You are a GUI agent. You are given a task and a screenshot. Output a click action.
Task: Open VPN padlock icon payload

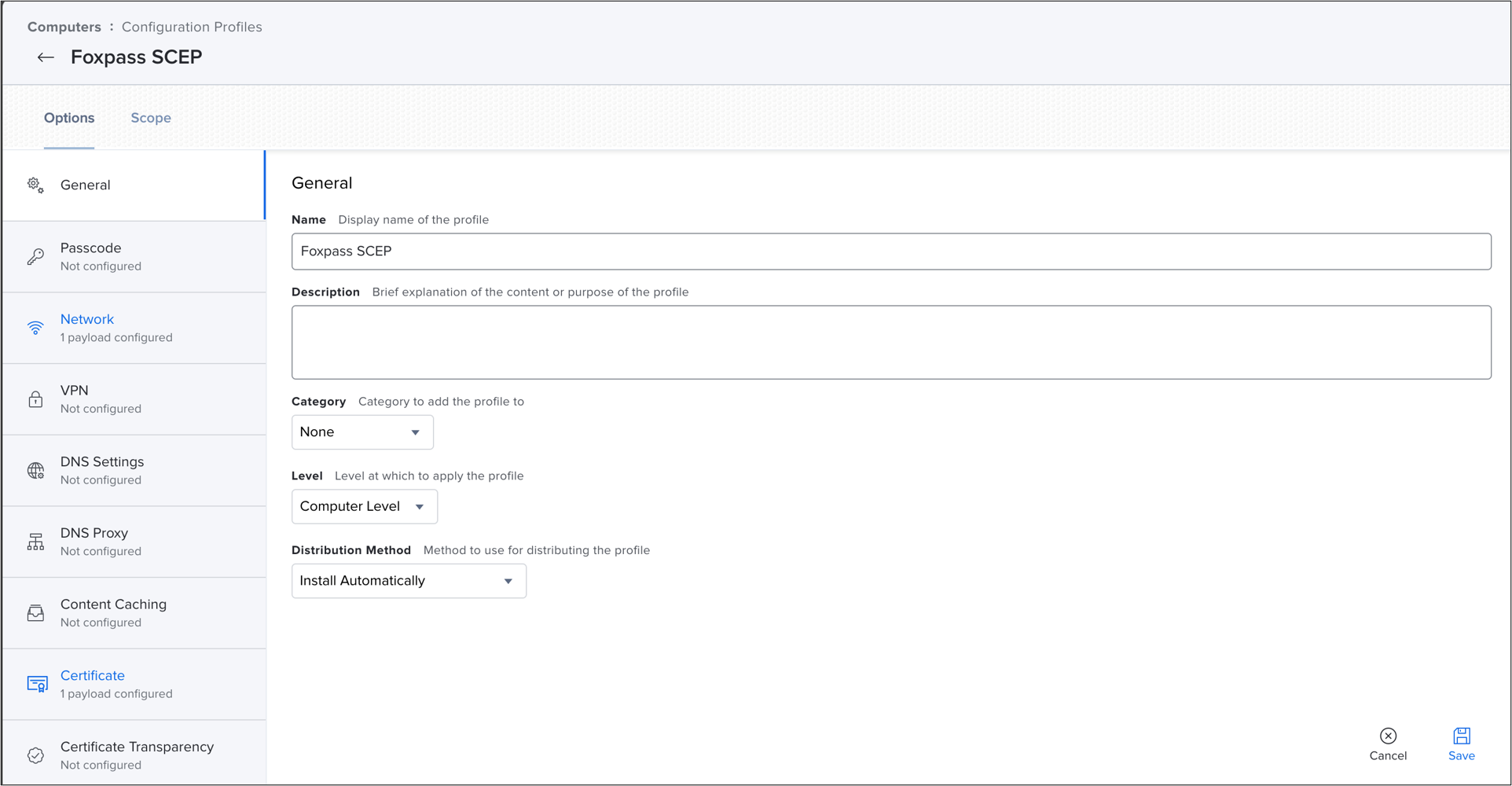[35, 399]
